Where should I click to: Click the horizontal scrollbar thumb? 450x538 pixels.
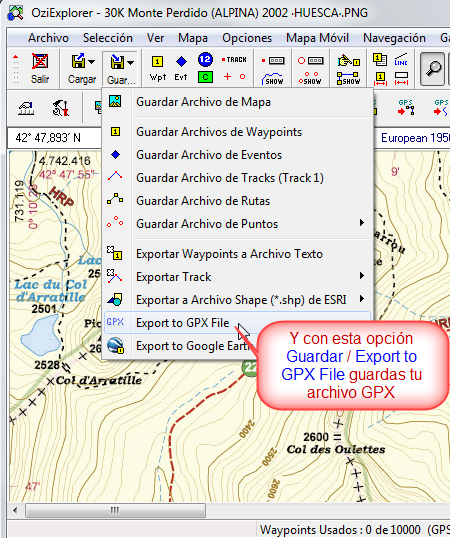[115, 510]
